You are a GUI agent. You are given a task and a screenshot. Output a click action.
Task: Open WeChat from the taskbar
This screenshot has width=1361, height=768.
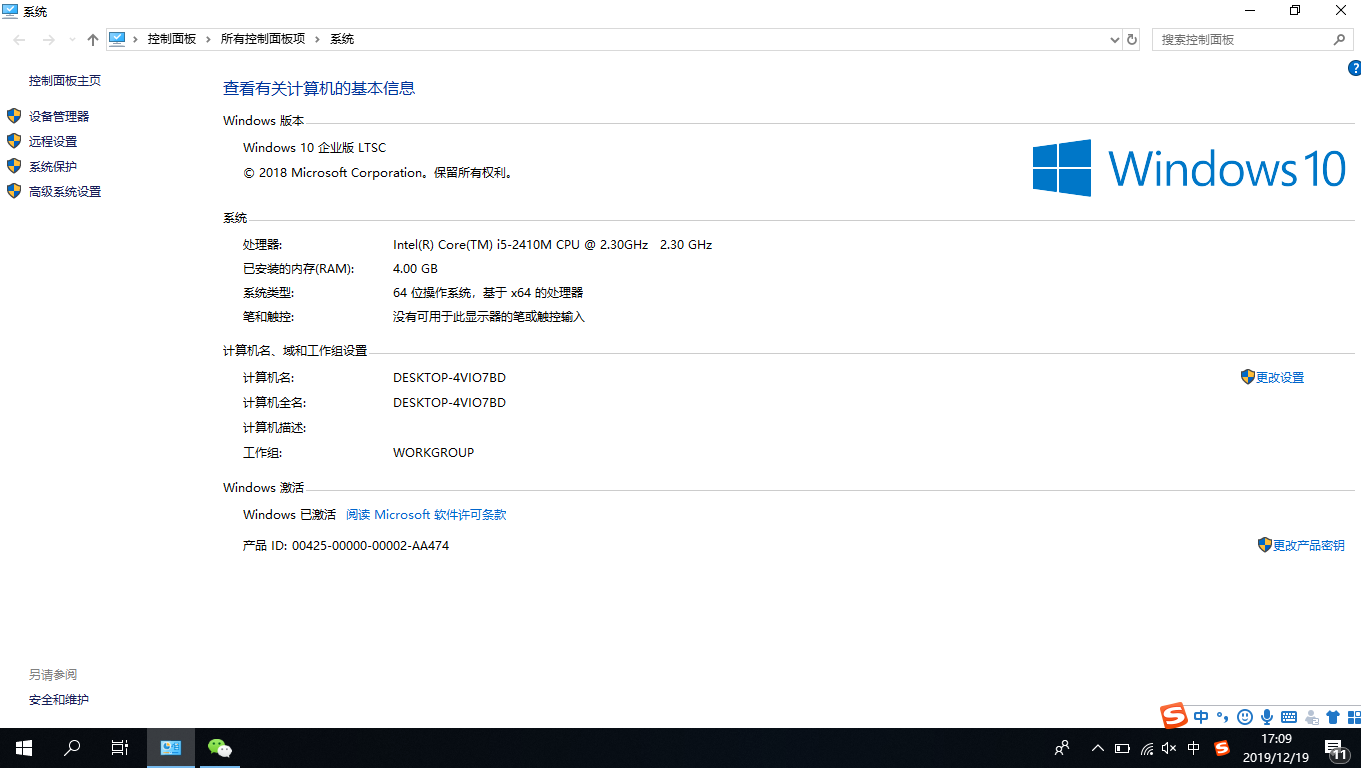219,747
